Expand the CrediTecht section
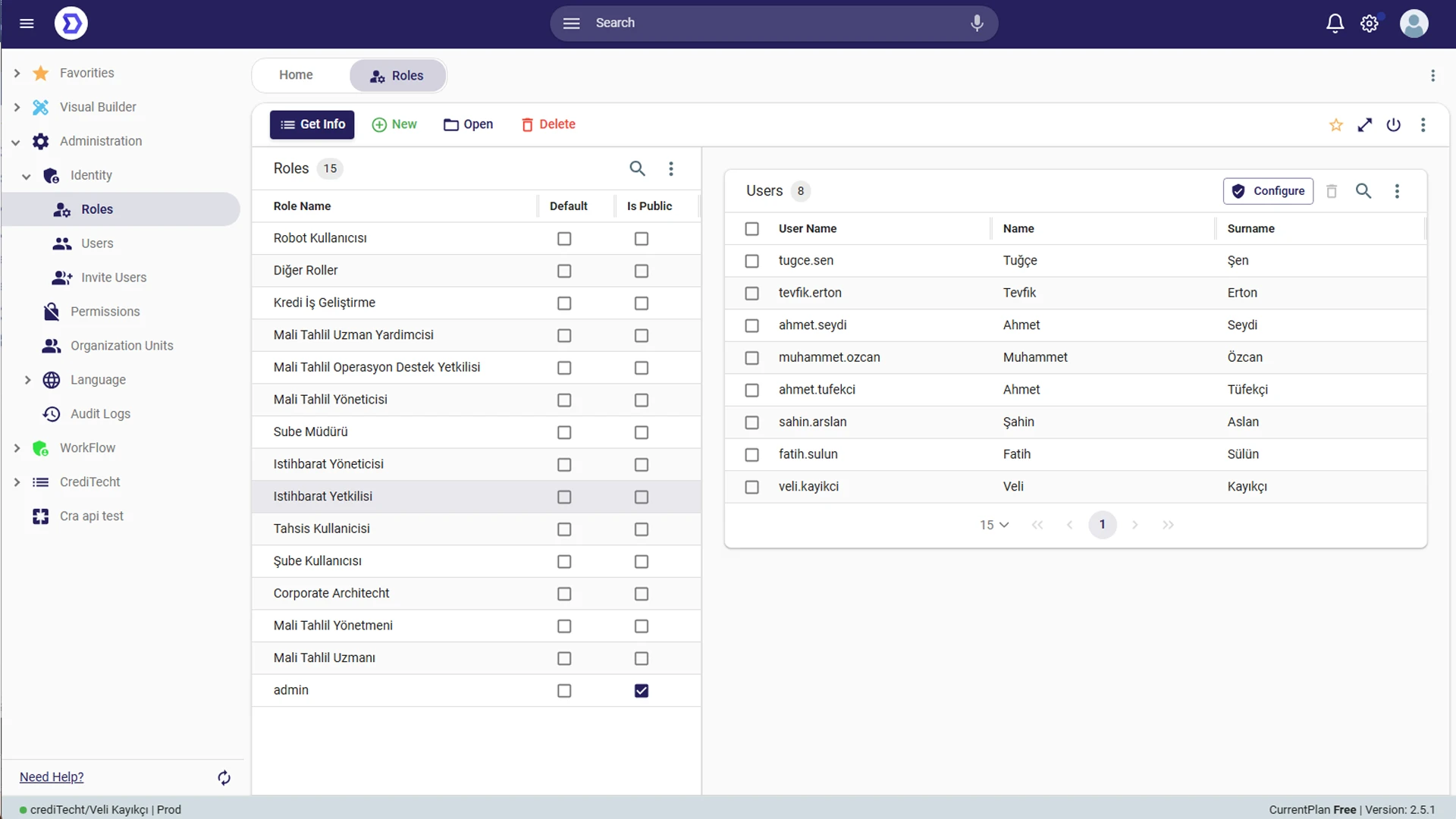Screen dimensions: 1456x819 17,482
